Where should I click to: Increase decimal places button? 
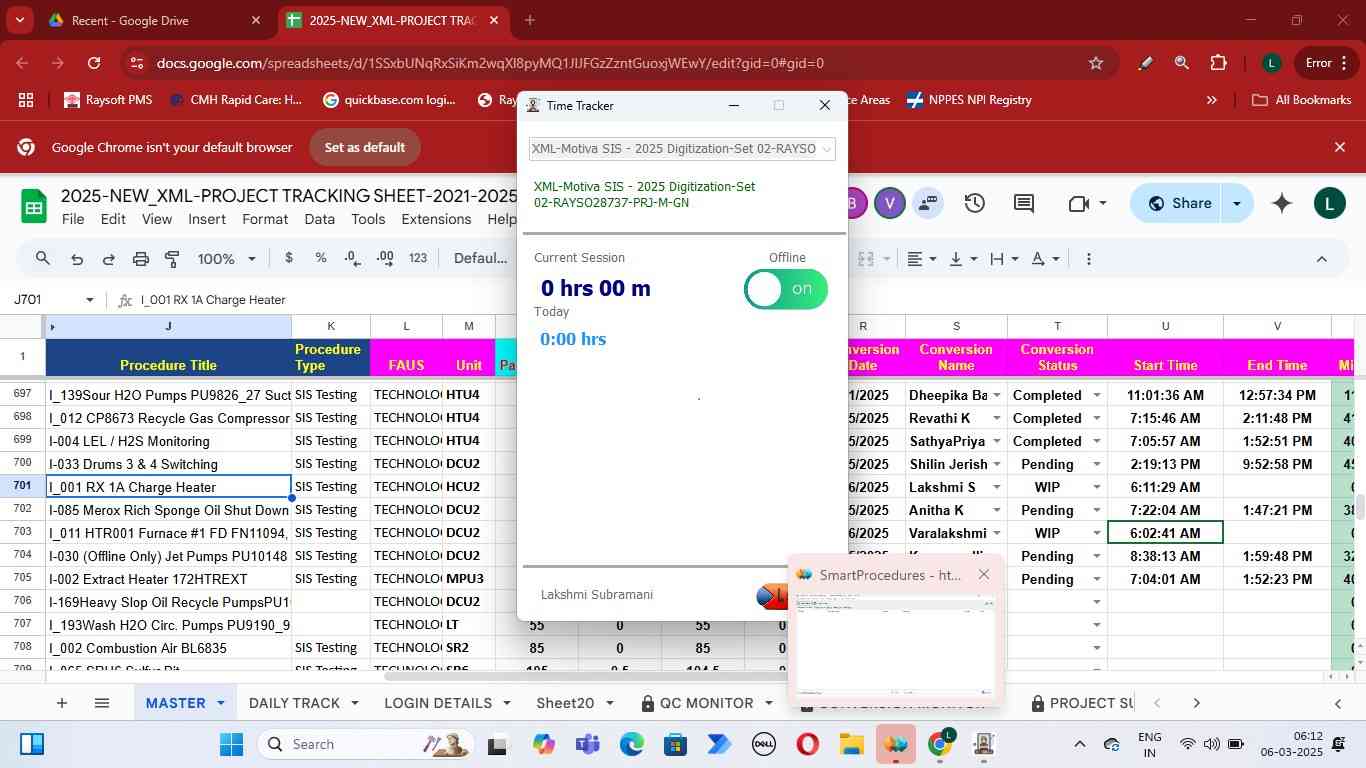click(385, 258)
